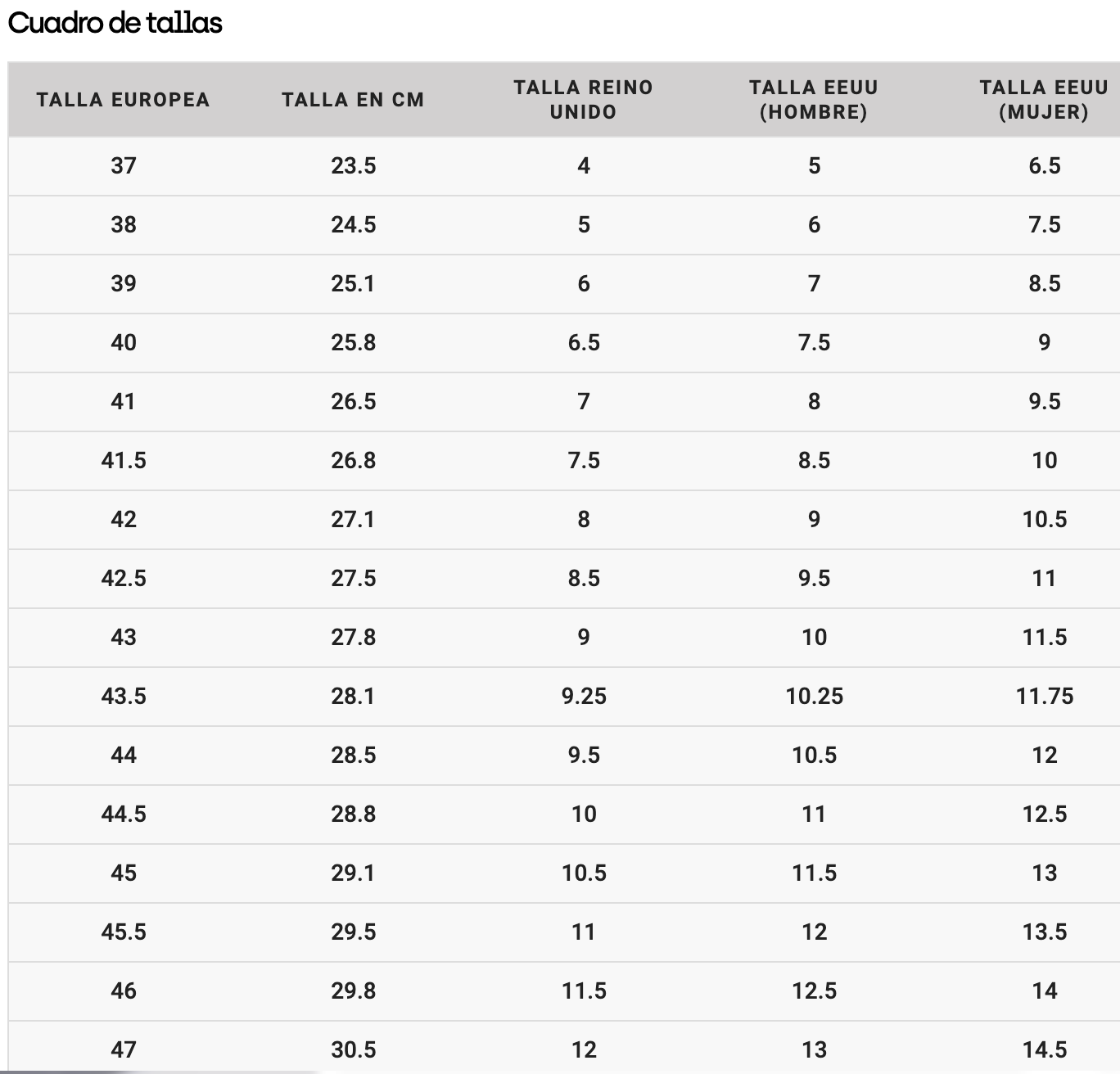Select European size 42.5 cell
The height and width of the screenshot is (1074, 1120).
(x=124, y=578)
